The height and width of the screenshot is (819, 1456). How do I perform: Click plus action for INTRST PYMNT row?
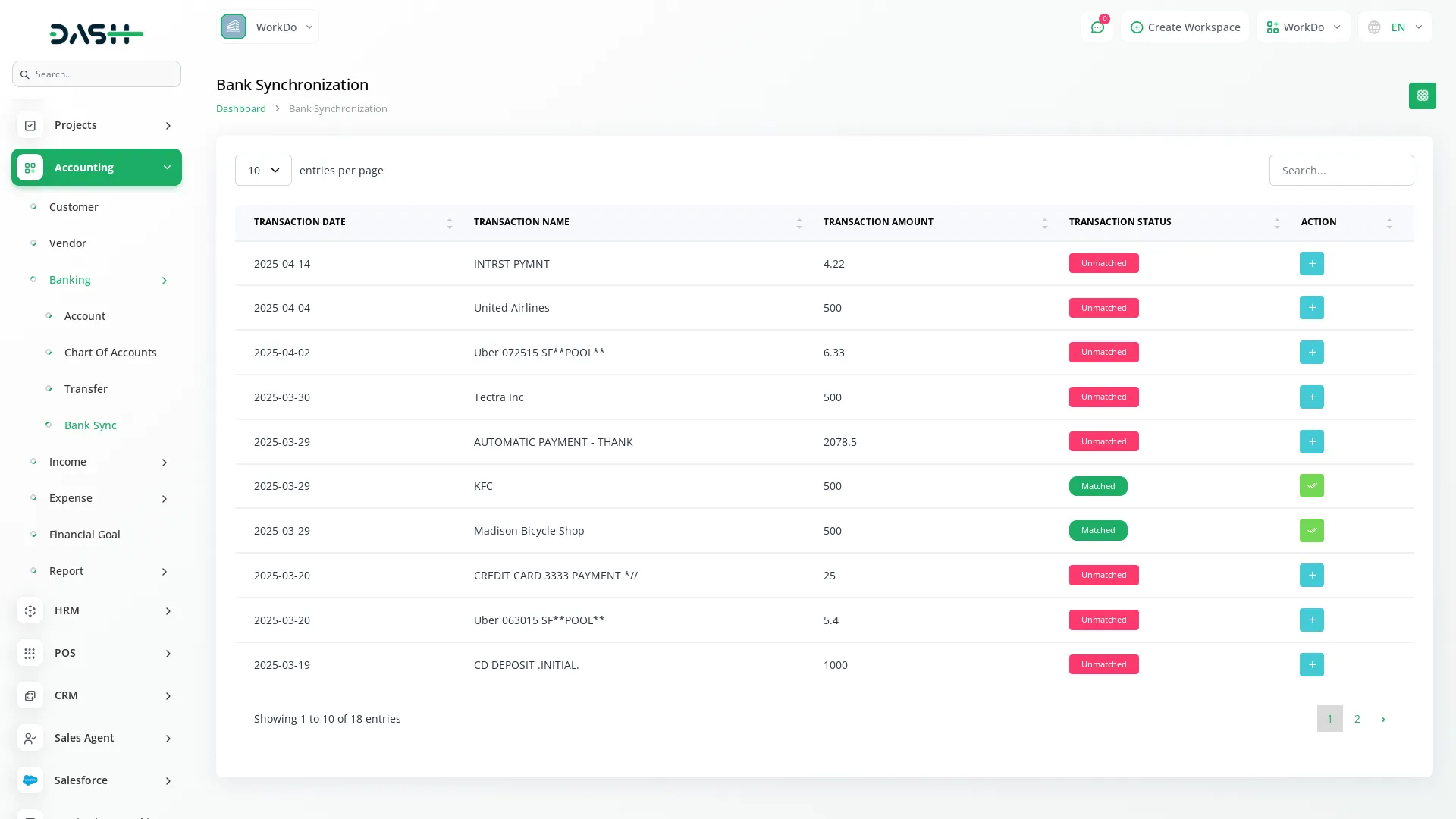click(1311, 264)
